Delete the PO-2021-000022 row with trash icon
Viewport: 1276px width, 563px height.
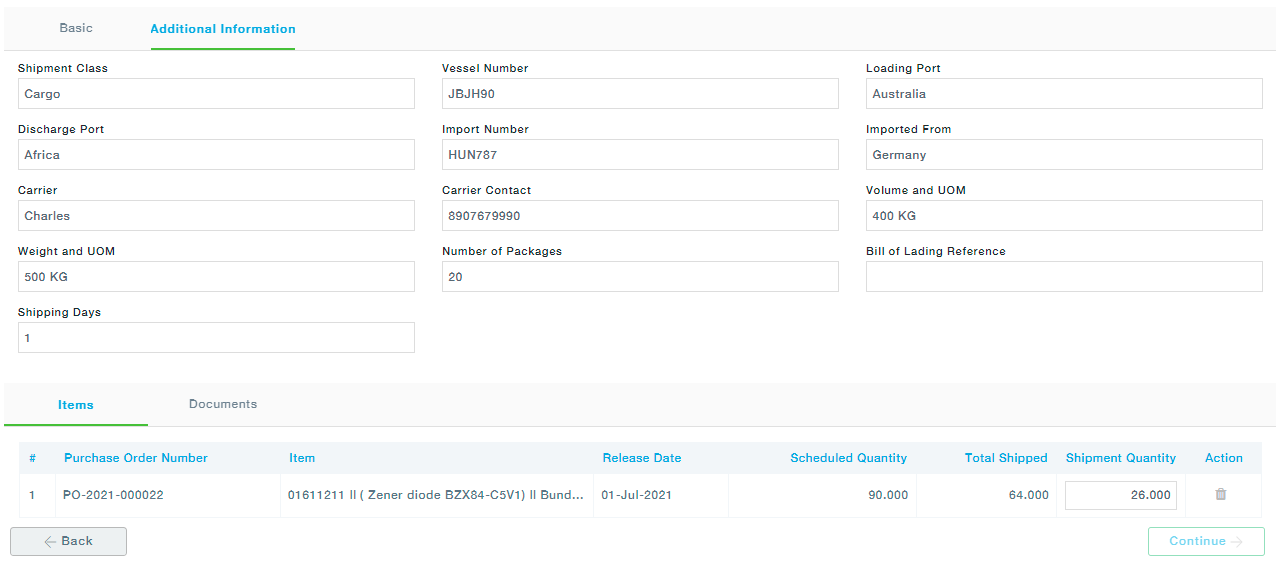click(x=1220, y=494)
